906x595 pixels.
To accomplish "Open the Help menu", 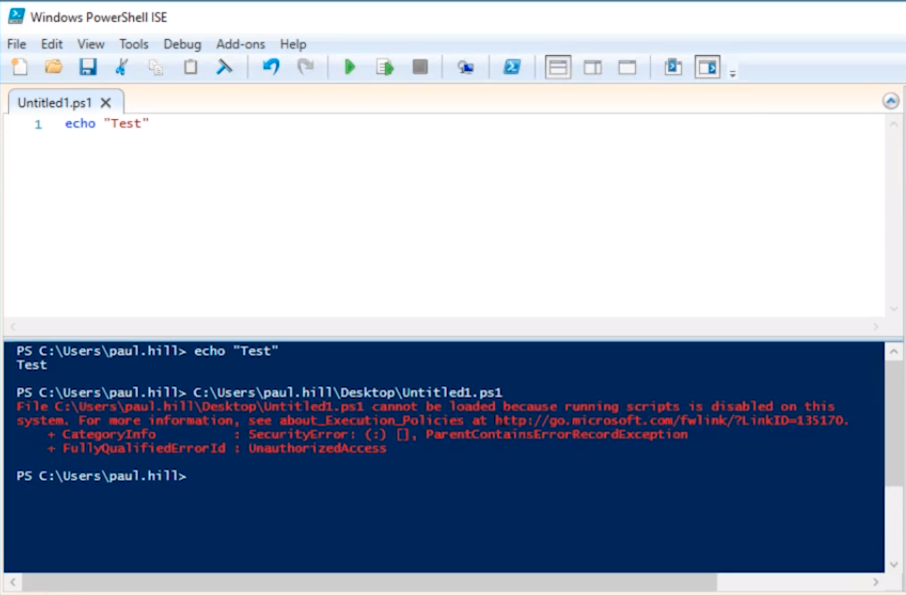I will pos(293,44).
